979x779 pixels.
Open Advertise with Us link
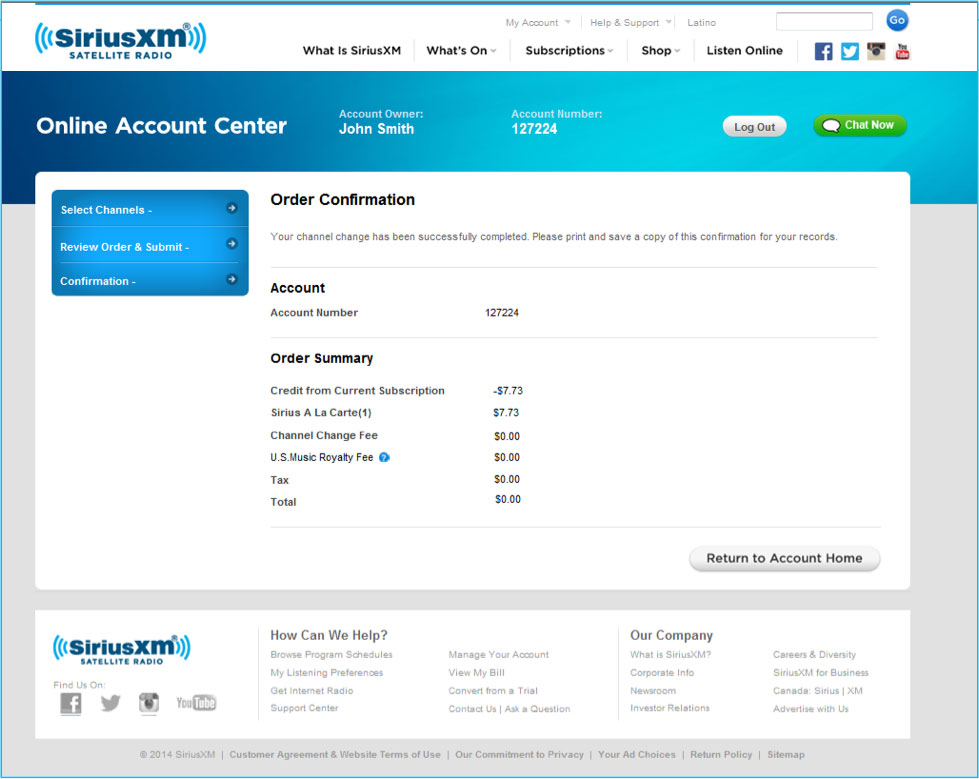coord(810,709)
